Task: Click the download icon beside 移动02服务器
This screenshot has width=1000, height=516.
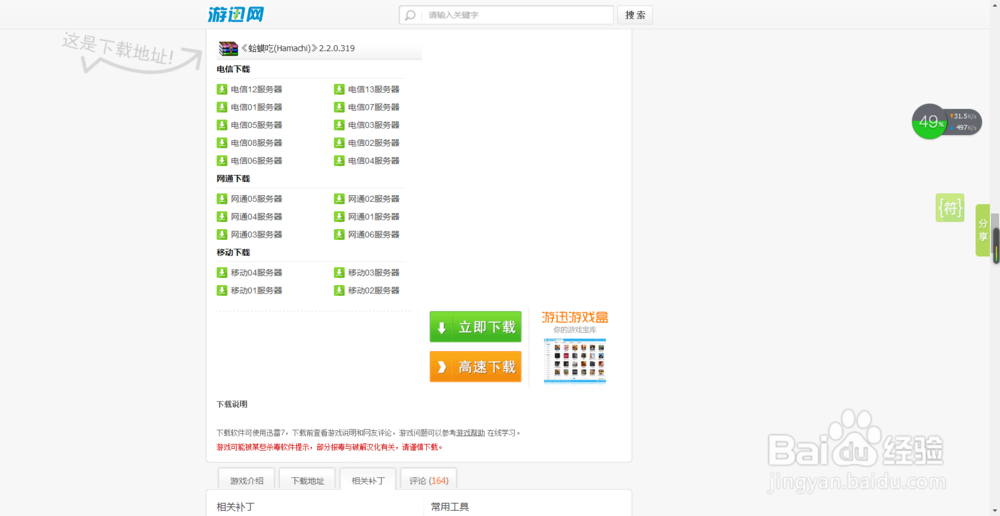Action: pyautogui.click(x=339, y=291)
